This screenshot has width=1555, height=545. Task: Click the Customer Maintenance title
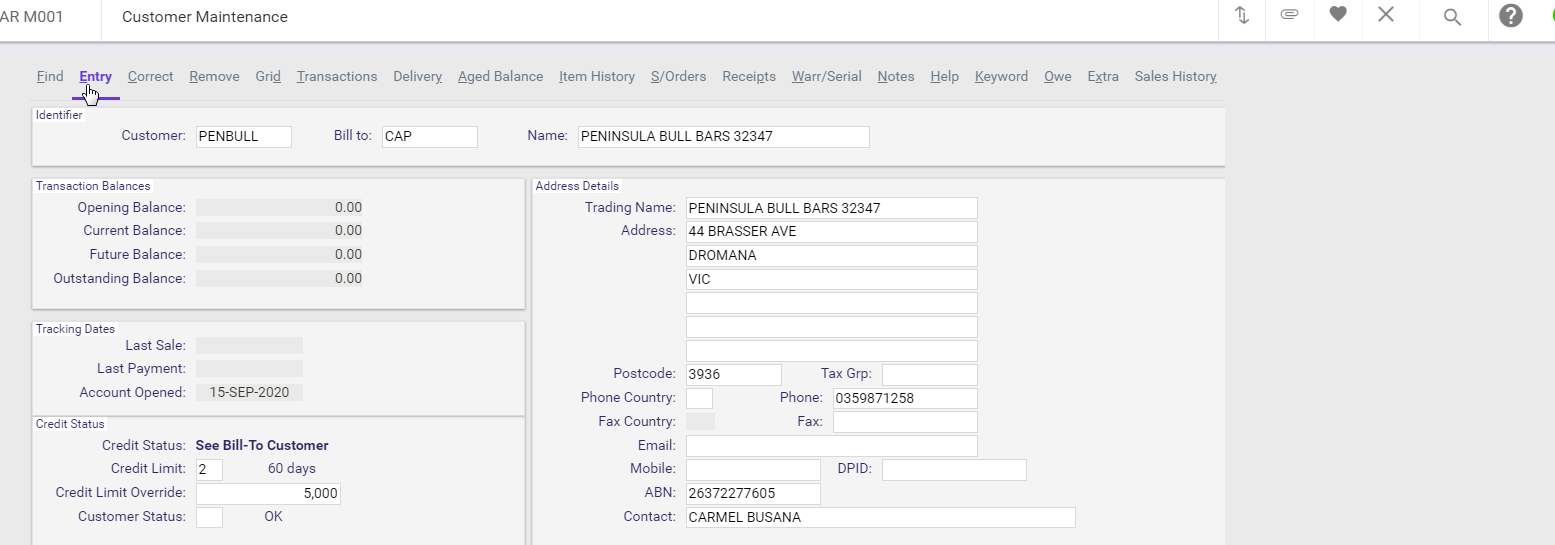pyautogui.click(x=205, y=17)
